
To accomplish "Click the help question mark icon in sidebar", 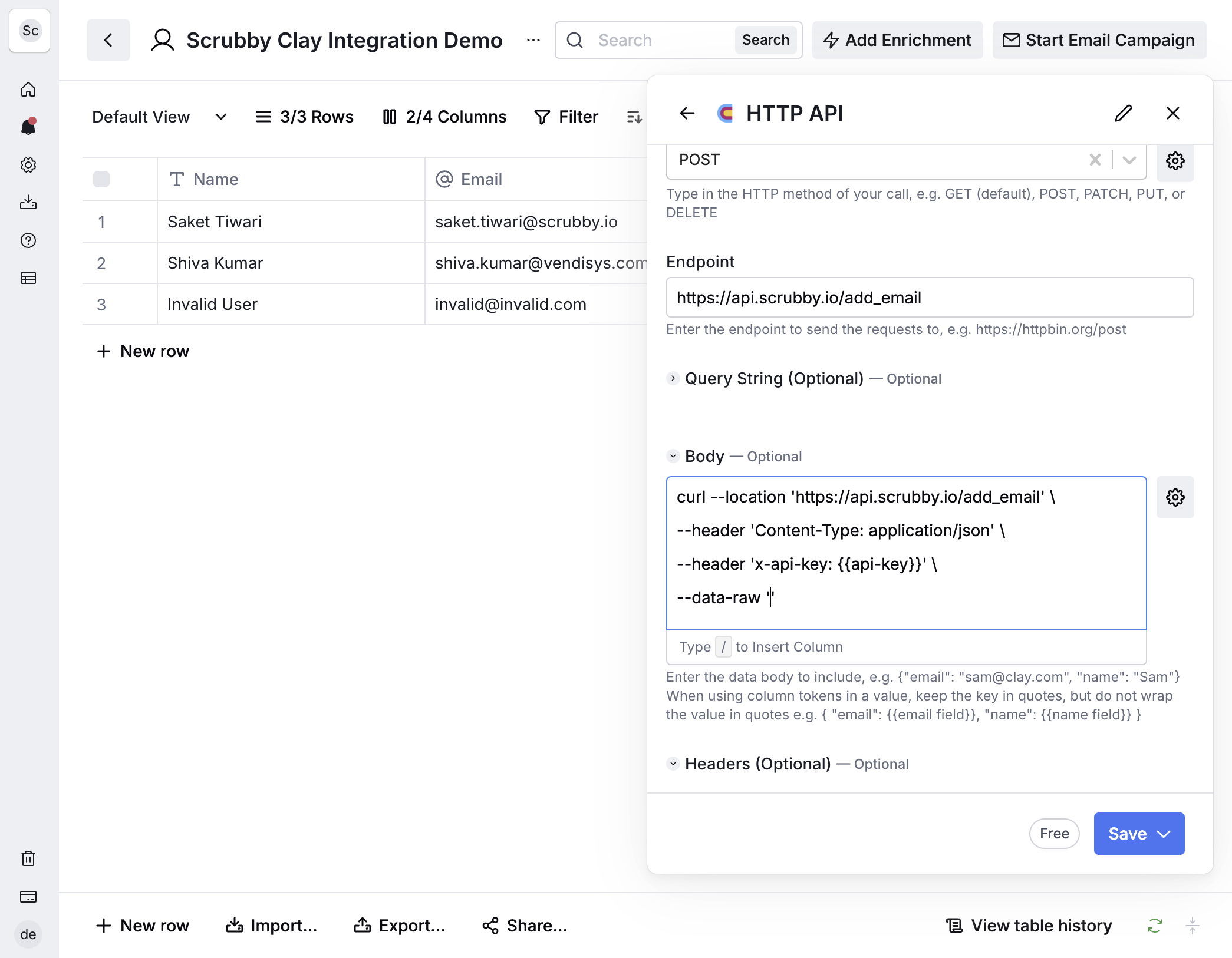I will pyautogui.click(x=28, y=240).
